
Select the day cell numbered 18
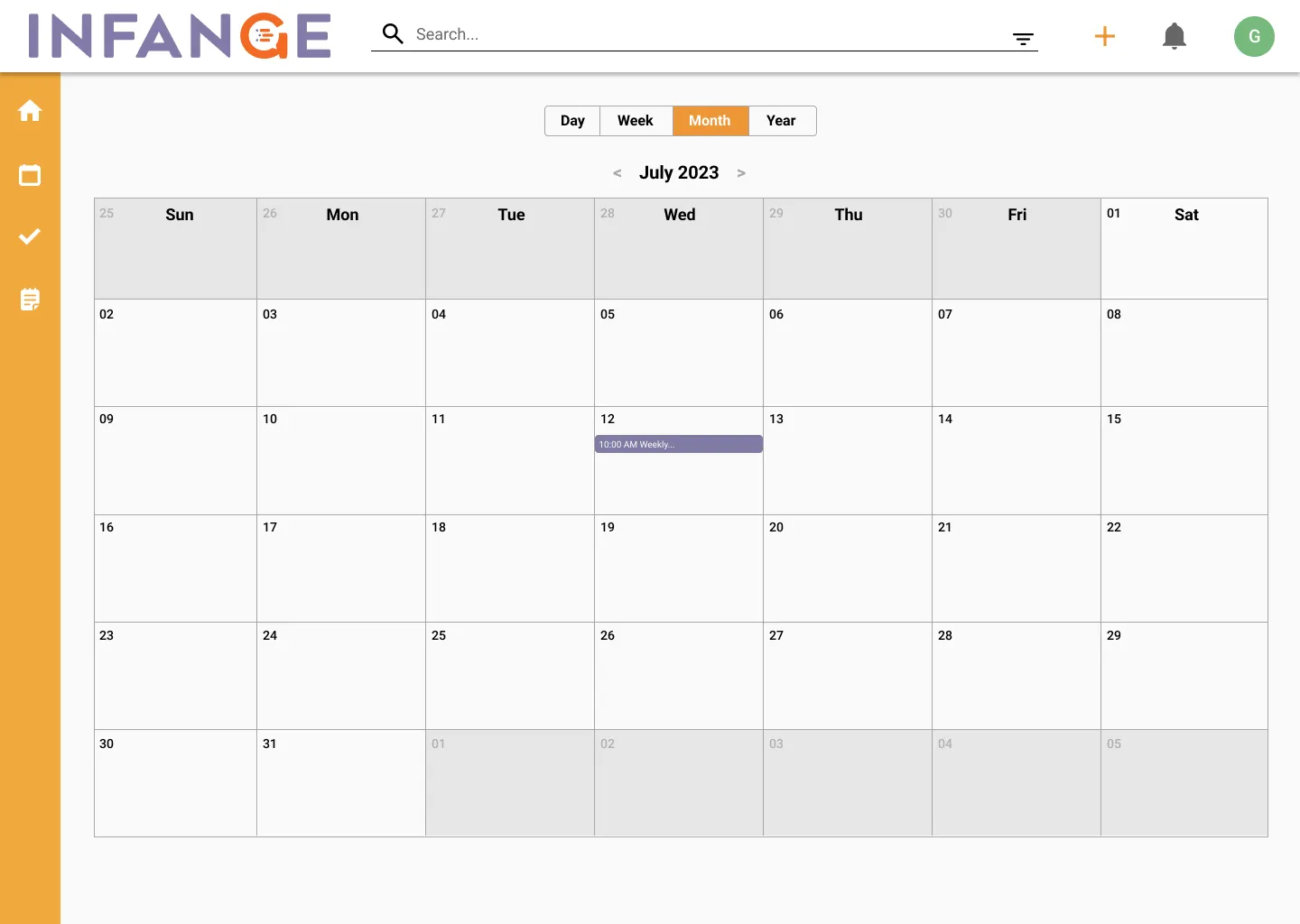510,568
